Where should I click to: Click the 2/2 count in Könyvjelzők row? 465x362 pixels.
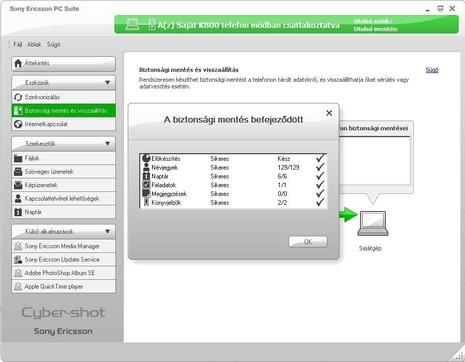coord(282,203)
